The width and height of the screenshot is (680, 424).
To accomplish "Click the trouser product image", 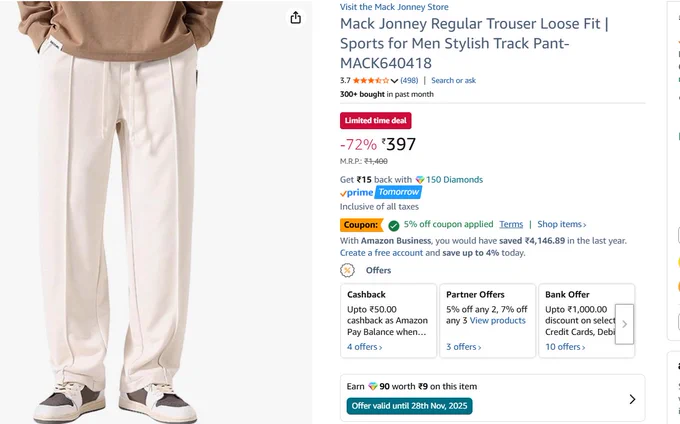I will [x=117, y=212].
